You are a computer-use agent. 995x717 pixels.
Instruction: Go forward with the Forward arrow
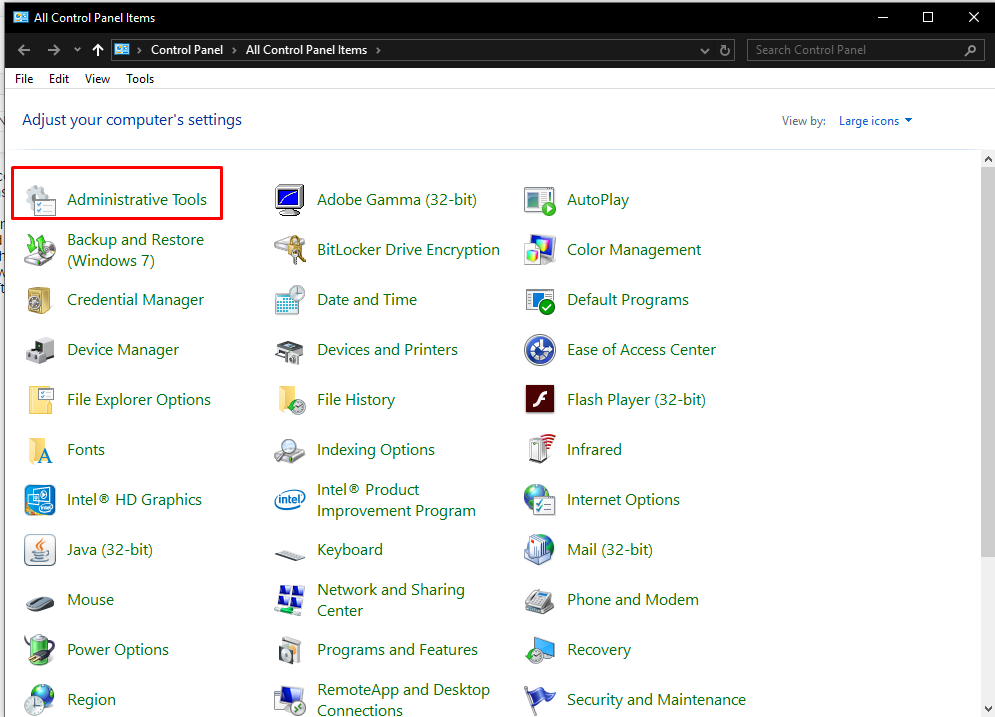(x=54, y=49)
